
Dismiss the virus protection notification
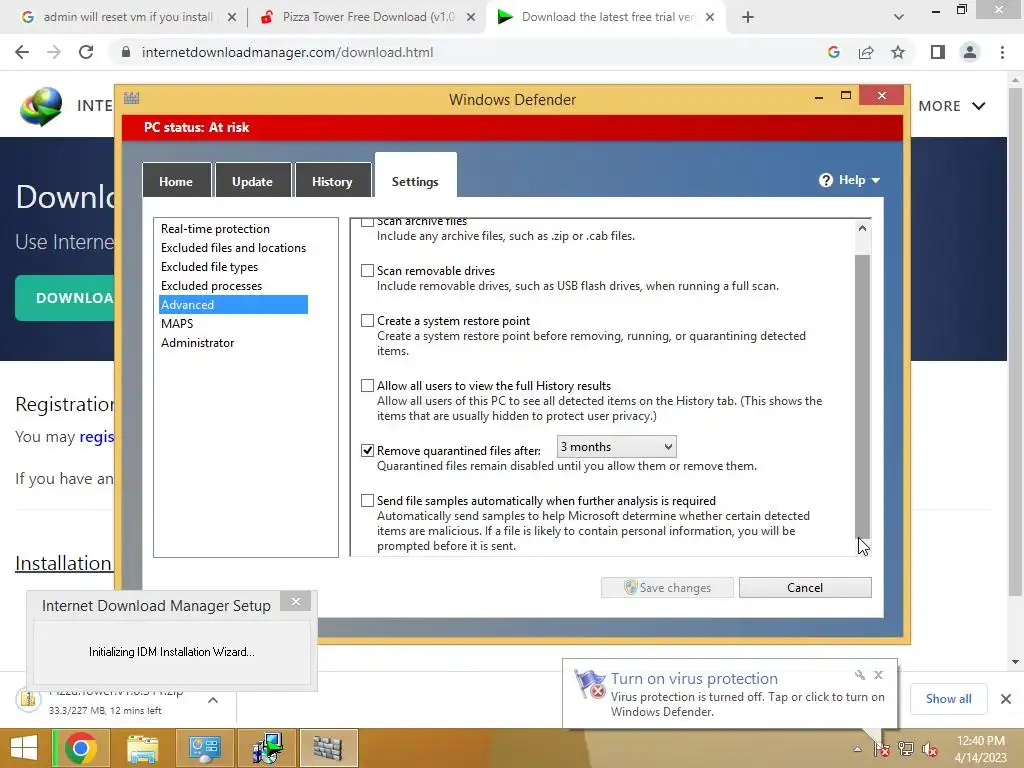878,675
